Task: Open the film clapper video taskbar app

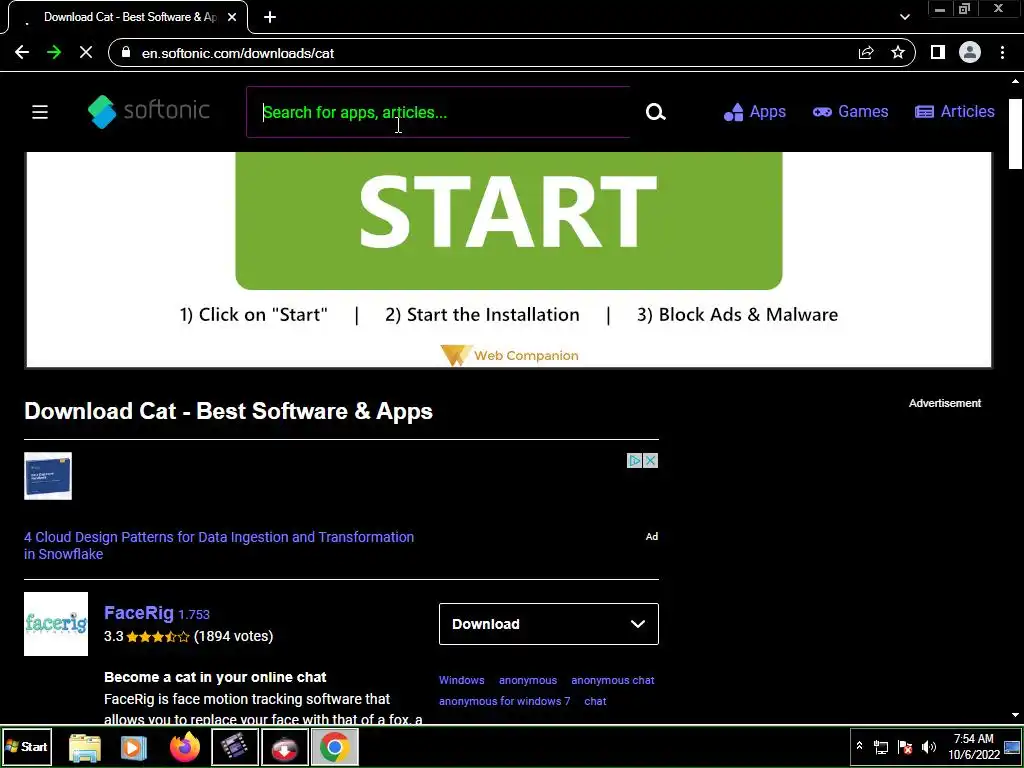Action: (x=234, y=747)
